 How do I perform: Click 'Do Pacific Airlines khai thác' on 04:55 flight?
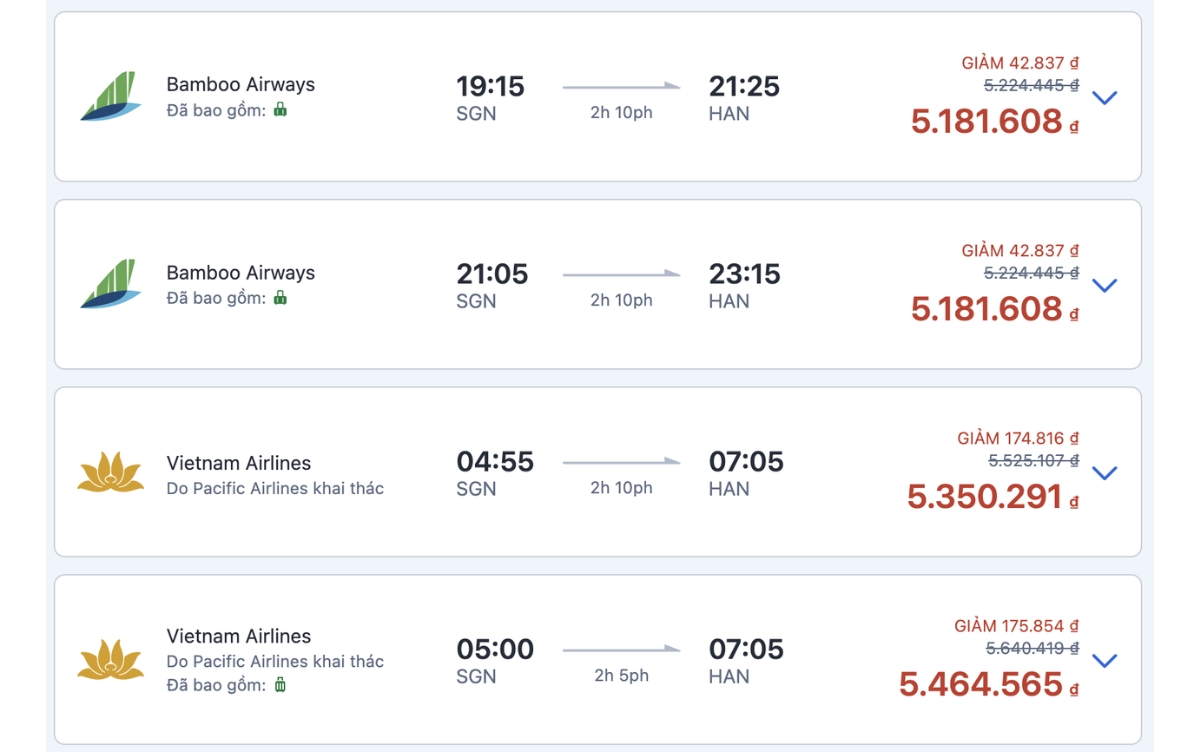[x=275, y=489]
